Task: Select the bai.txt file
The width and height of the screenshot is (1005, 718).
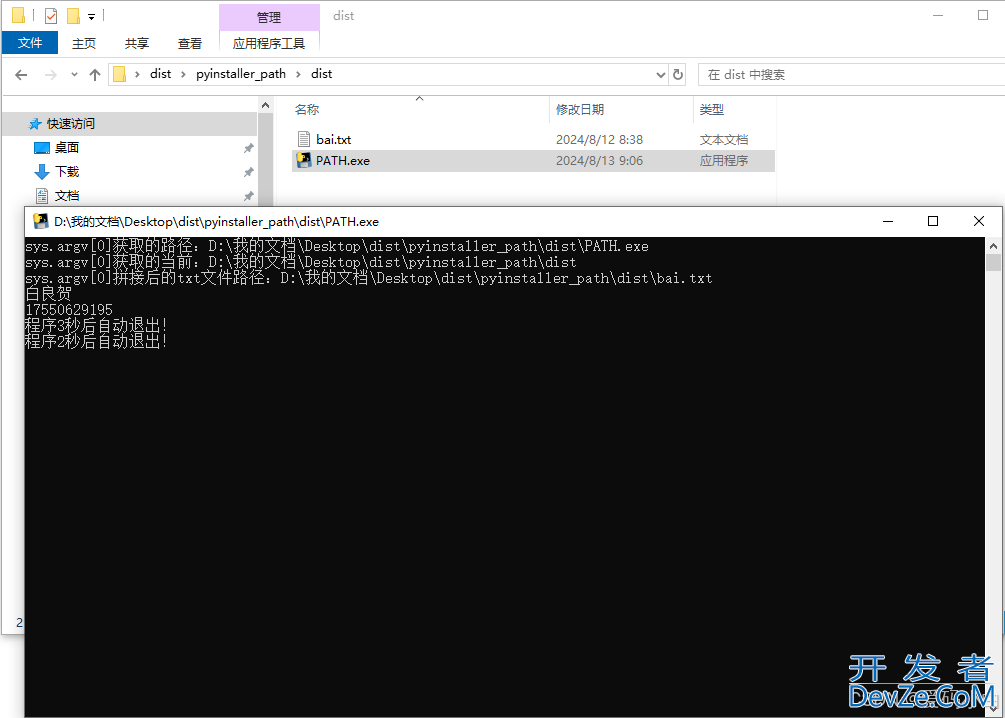Action: (x=533, y=139)
